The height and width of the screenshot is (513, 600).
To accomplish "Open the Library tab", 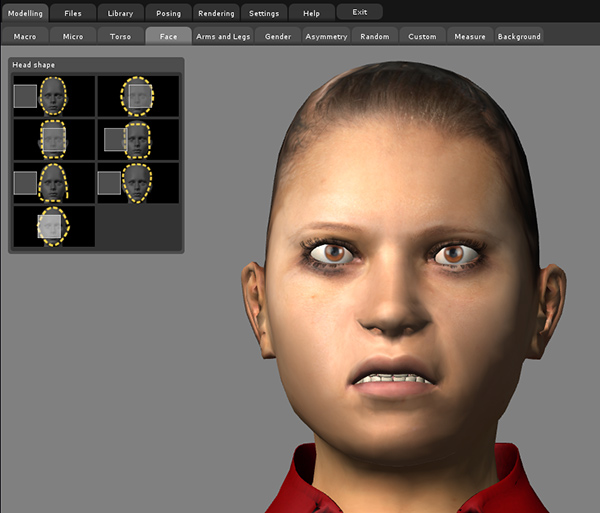I will [120, 13].
